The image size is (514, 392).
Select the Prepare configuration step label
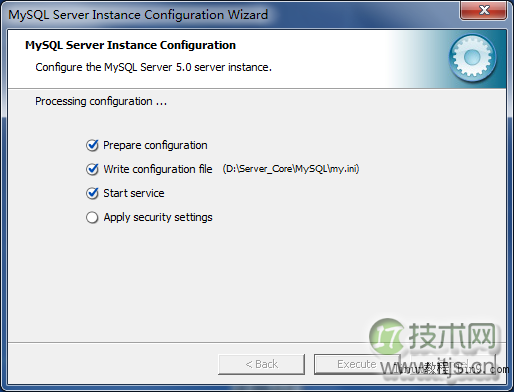click(x=155, y=145)
